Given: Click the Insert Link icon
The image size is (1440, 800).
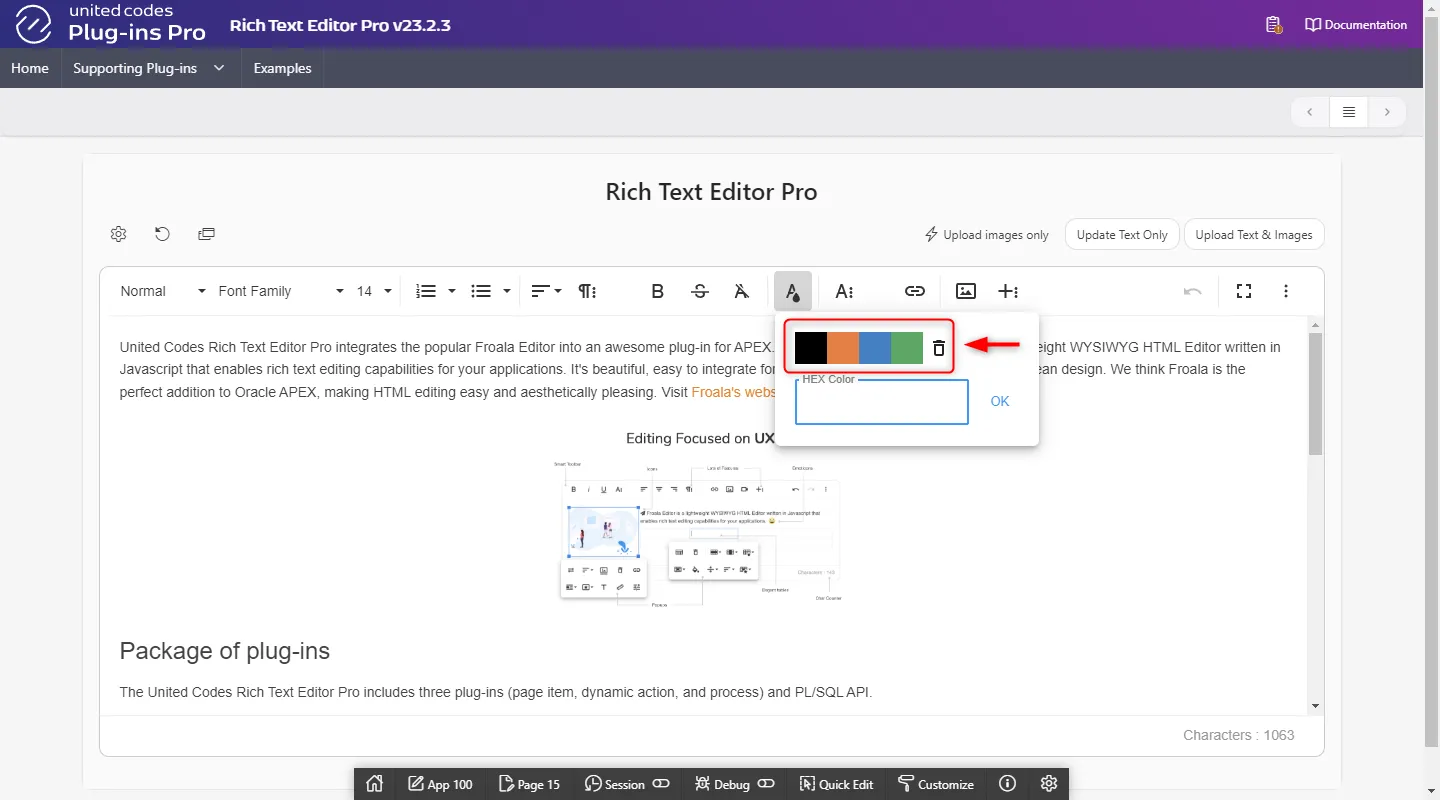Looking at the screenshot, I should [914, 291].
